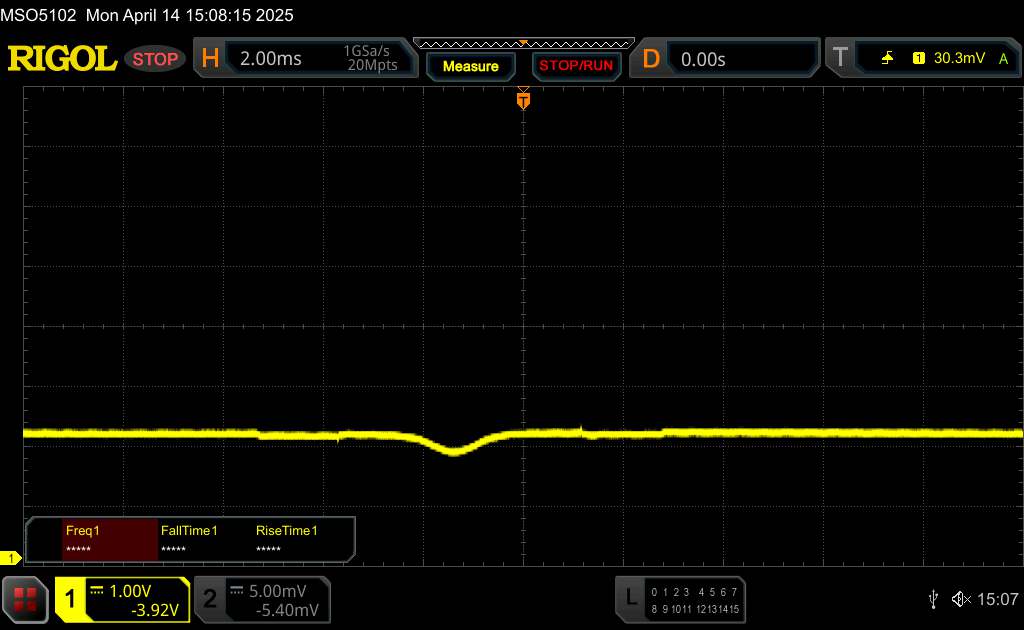Open the red grid function menu icon

point(26,598)
